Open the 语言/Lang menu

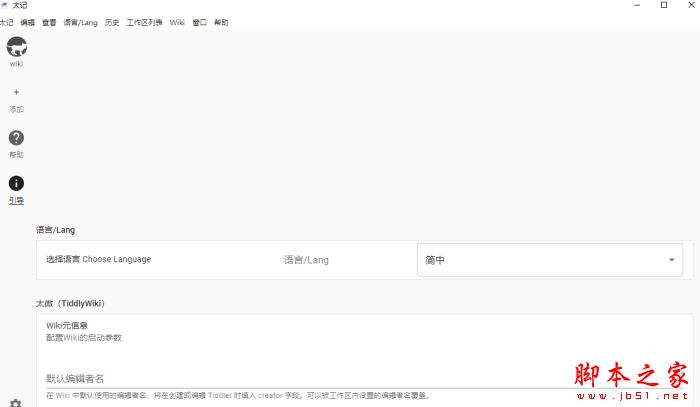81,22
